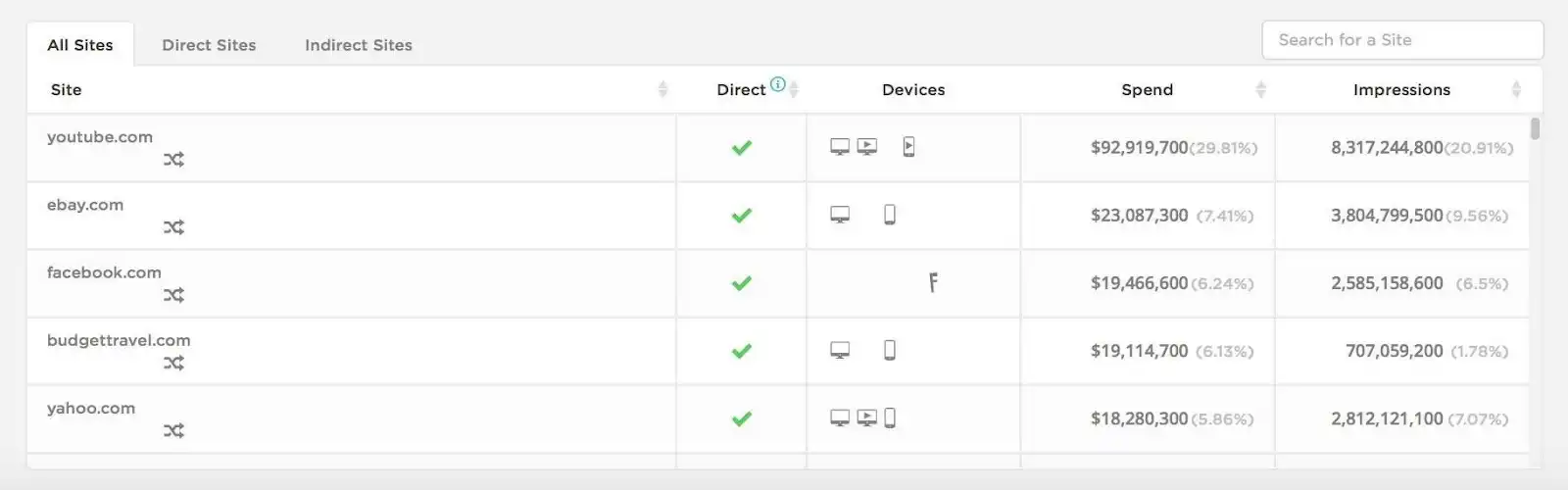Select the All Sites tab
This screenshot has height=490, width=1568.
point(80,45)
